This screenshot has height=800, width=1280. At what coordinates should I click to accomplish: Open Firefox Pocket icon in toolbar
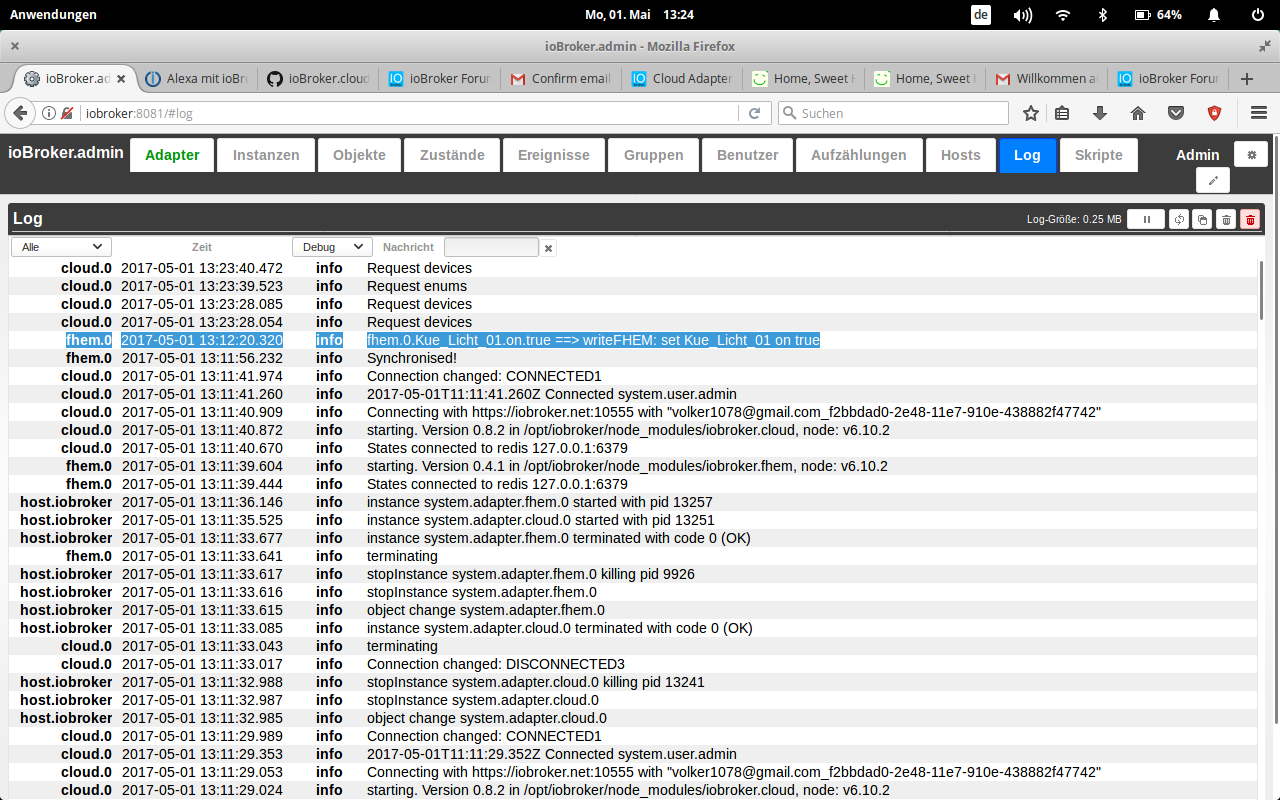coord(1176,113)
